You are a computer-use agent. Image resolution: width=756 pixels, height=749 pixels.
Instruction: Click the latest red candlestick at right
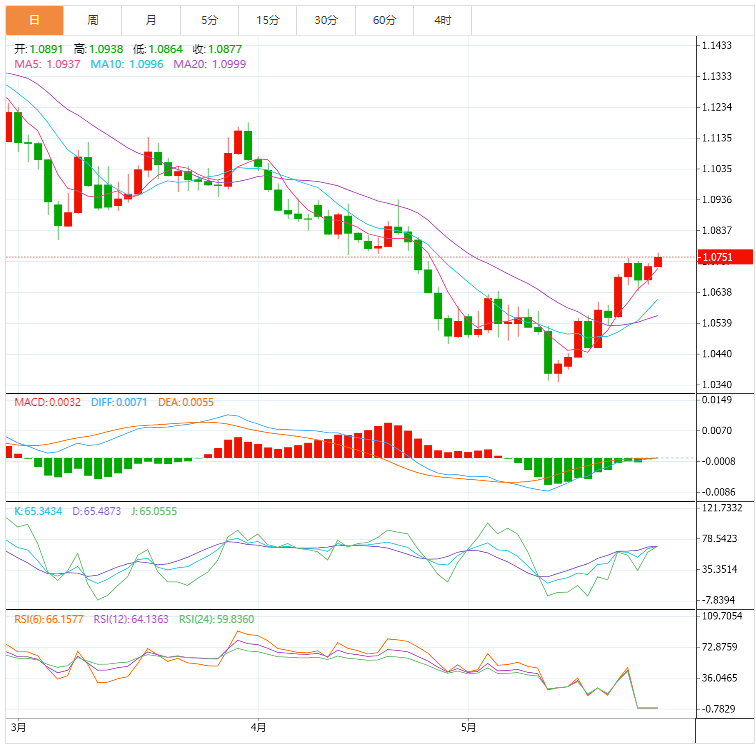(658, 261)
